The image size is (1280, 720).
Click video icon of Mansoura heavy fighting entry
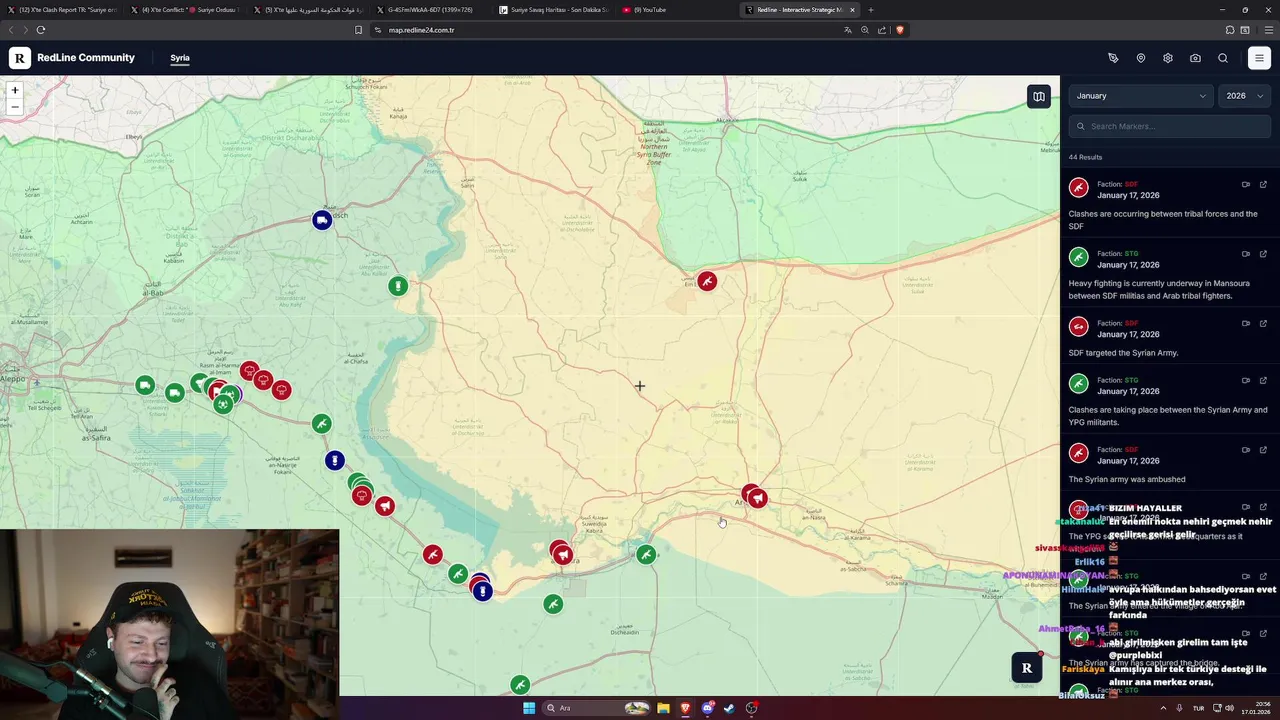point(1246,254)
